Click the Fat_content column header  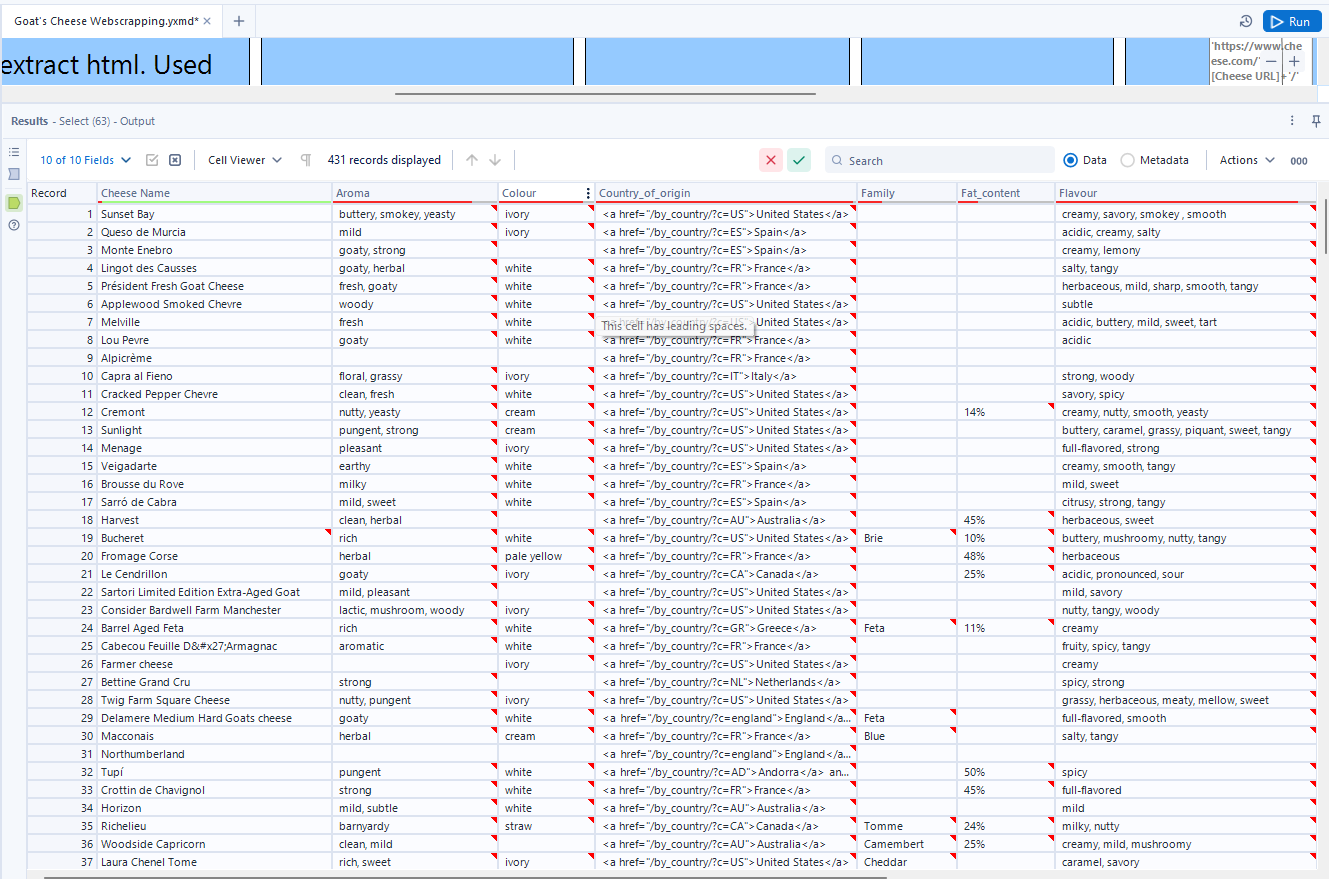pos(1006,193)
